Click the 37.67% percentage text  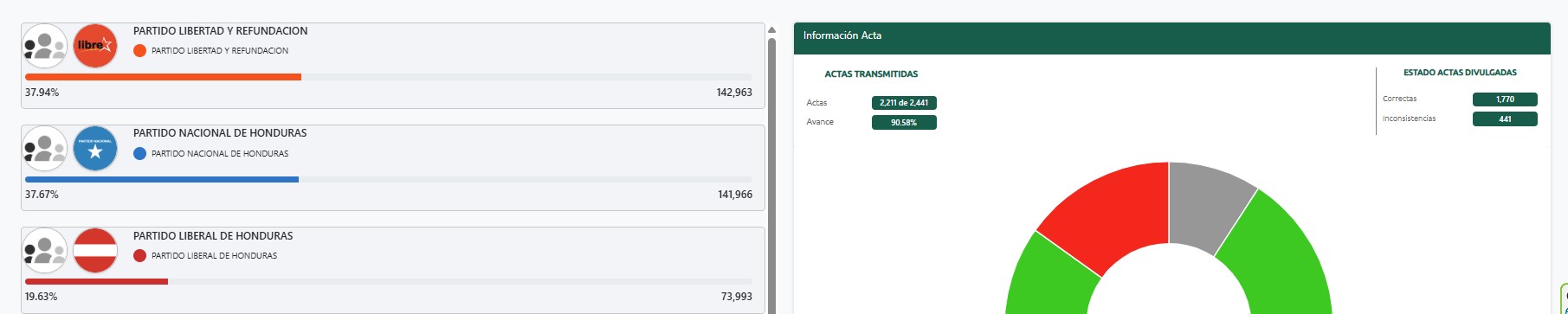click(42, 195)
